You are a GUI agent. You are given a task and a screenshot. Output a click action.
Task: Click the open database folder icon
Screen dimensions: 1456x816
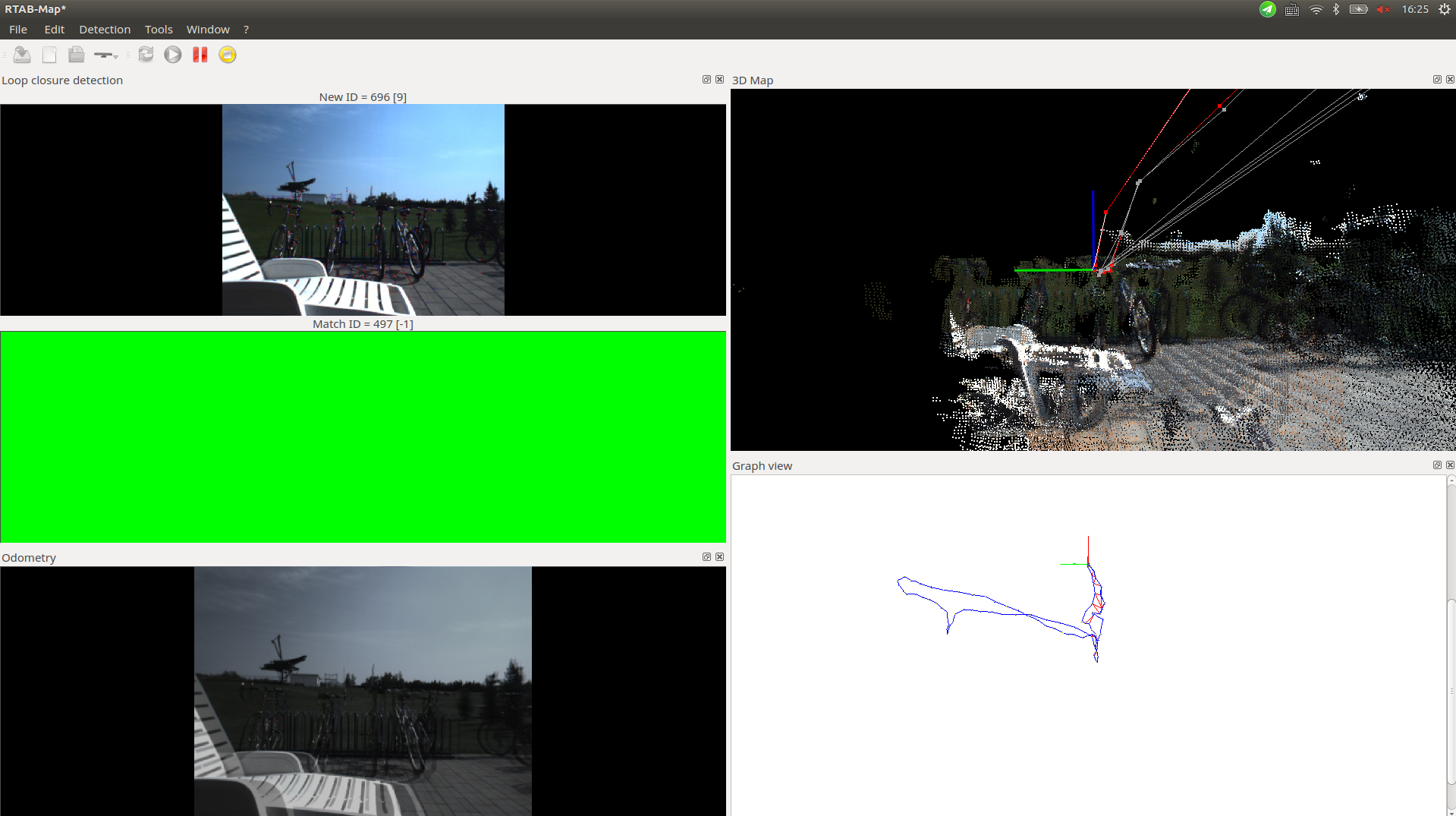pos(76,55)
